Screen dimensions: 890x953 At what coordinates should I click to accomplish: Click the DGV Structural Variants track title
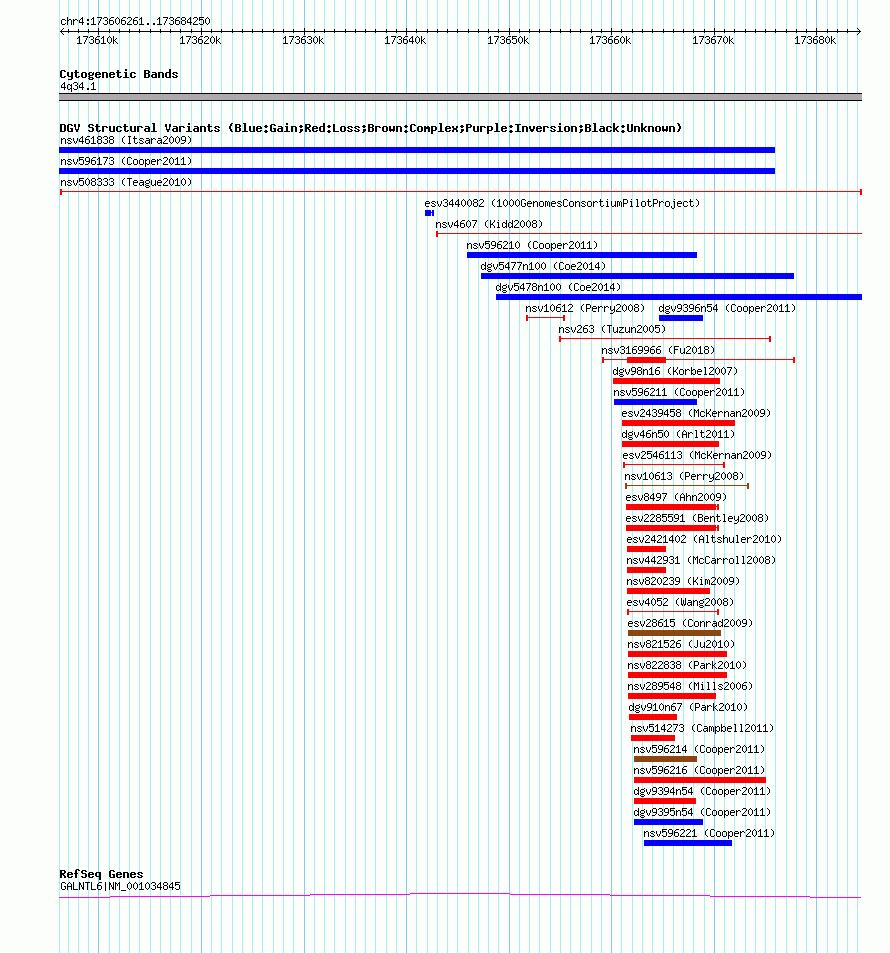[x=371, y=128]
